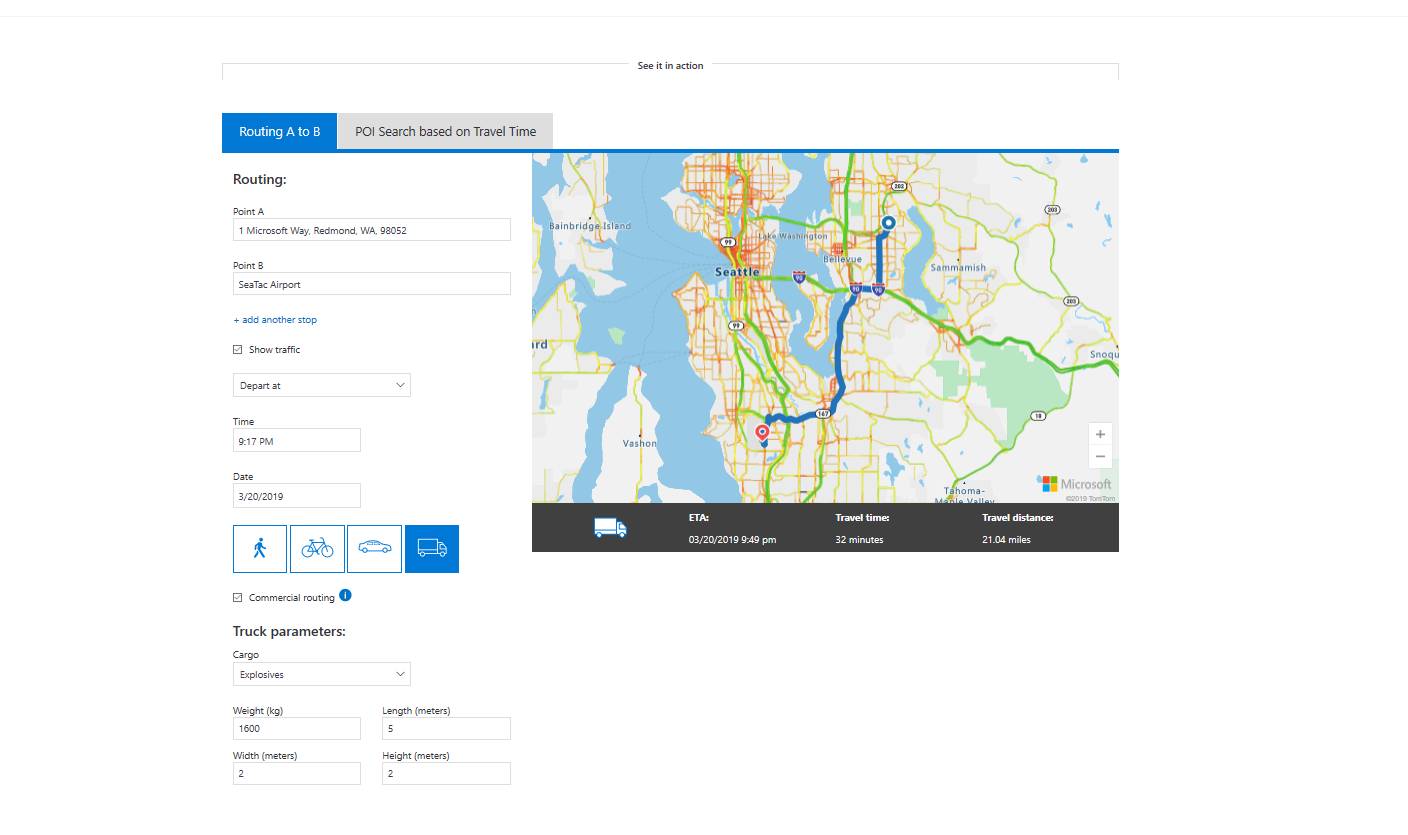Click the 21.04 miles travel distance value
This screenshot has height=835, width=1408.
[x=1006, y=540]
